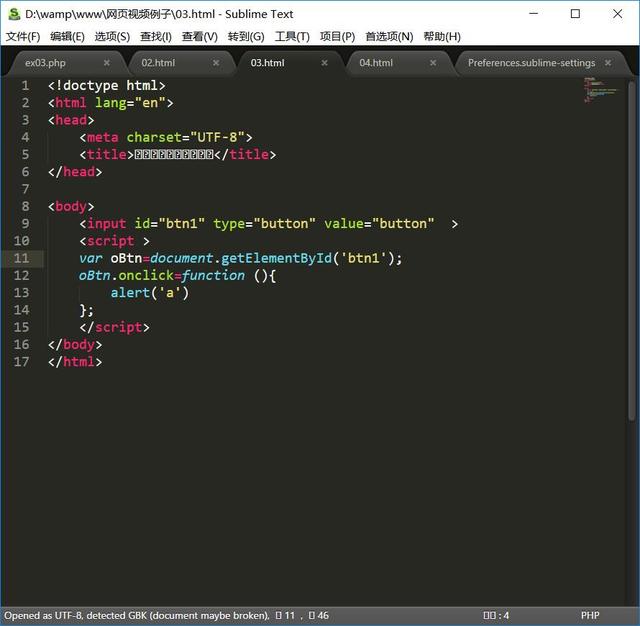Click alert('a') on line 13
640x626 pixels.
150,293
